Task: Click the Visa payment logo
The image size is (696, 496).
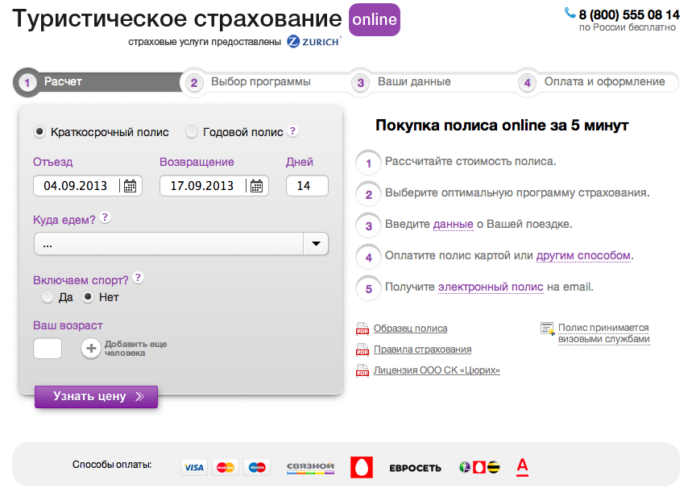Action: tap(194, 467)
